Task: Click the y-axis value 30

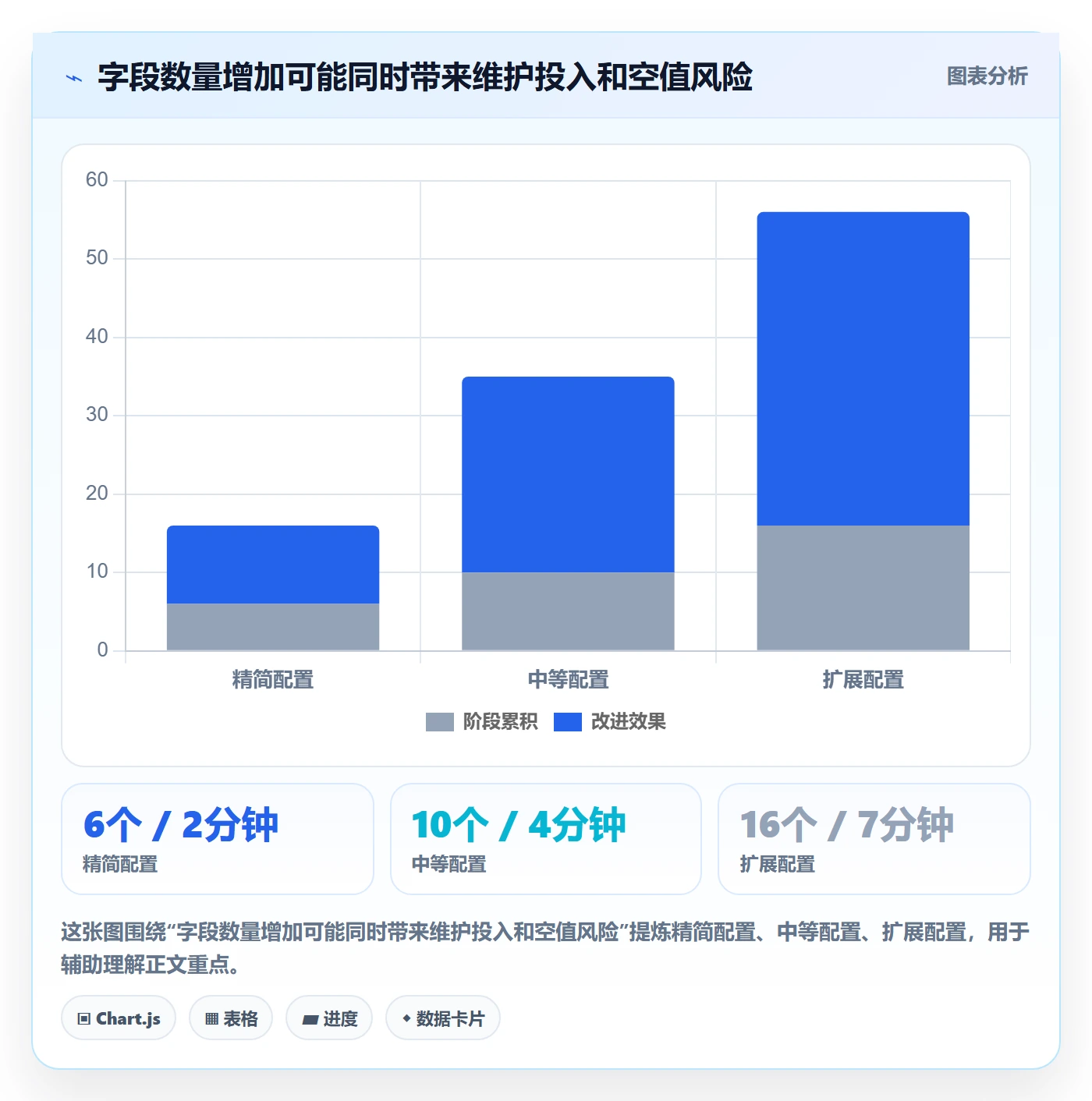Action: (x=97, y=415)
